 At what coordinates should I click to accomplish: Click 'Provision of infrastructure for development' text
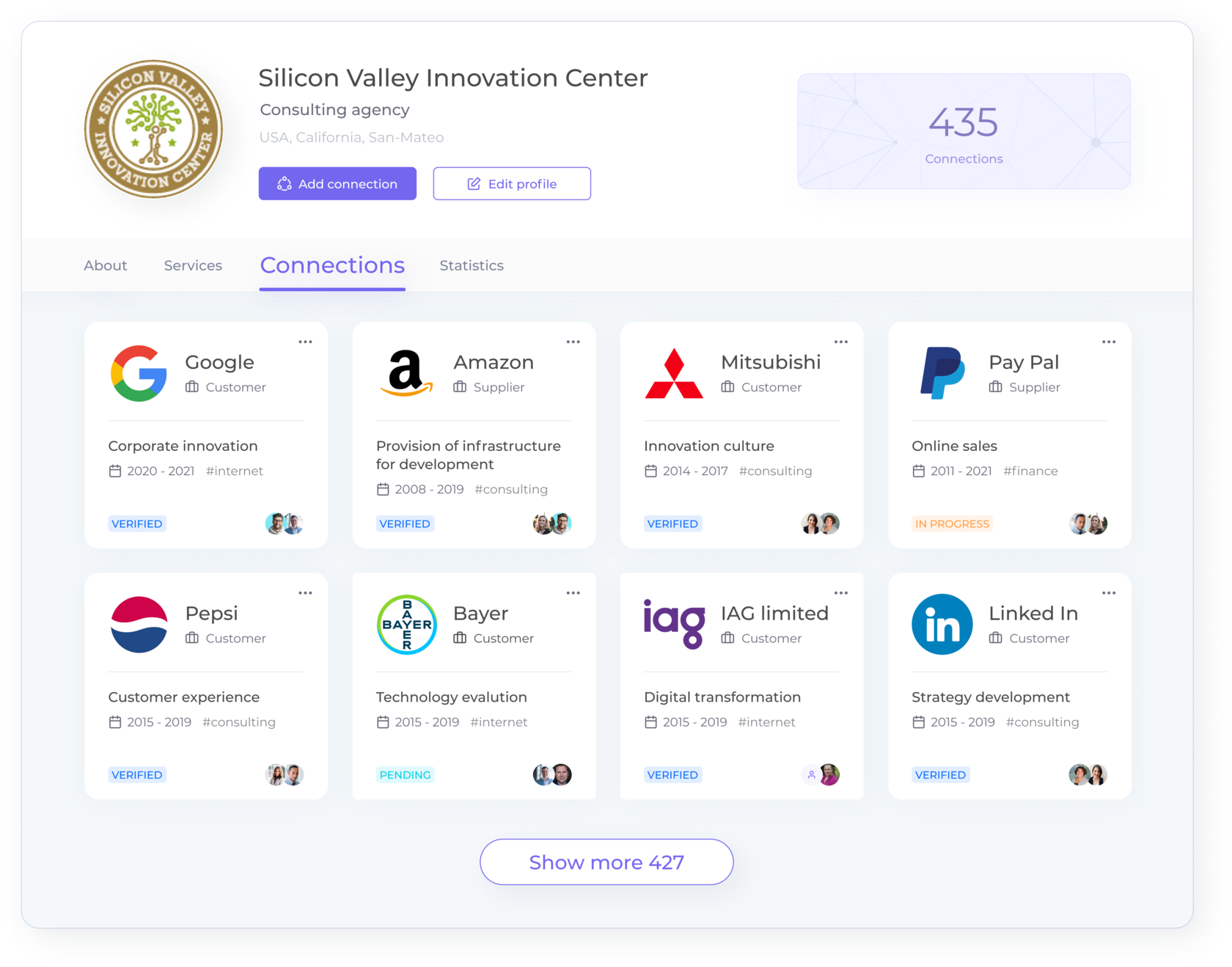click(468, 455)
